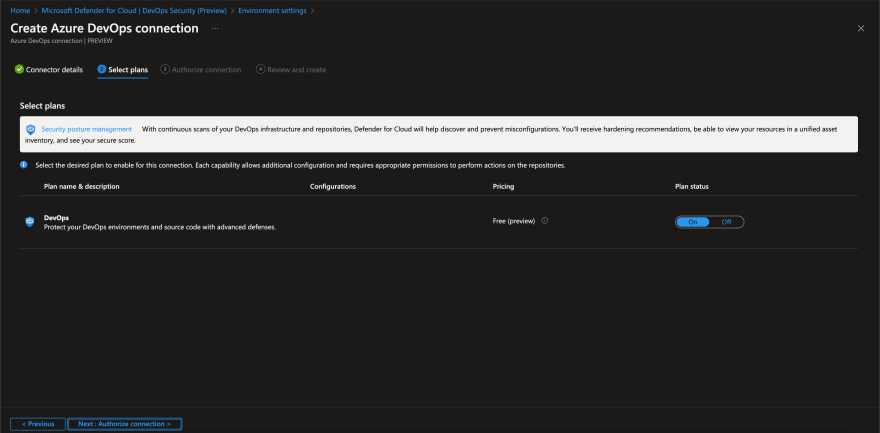Open Authorize connection step tab

(201, 70)
